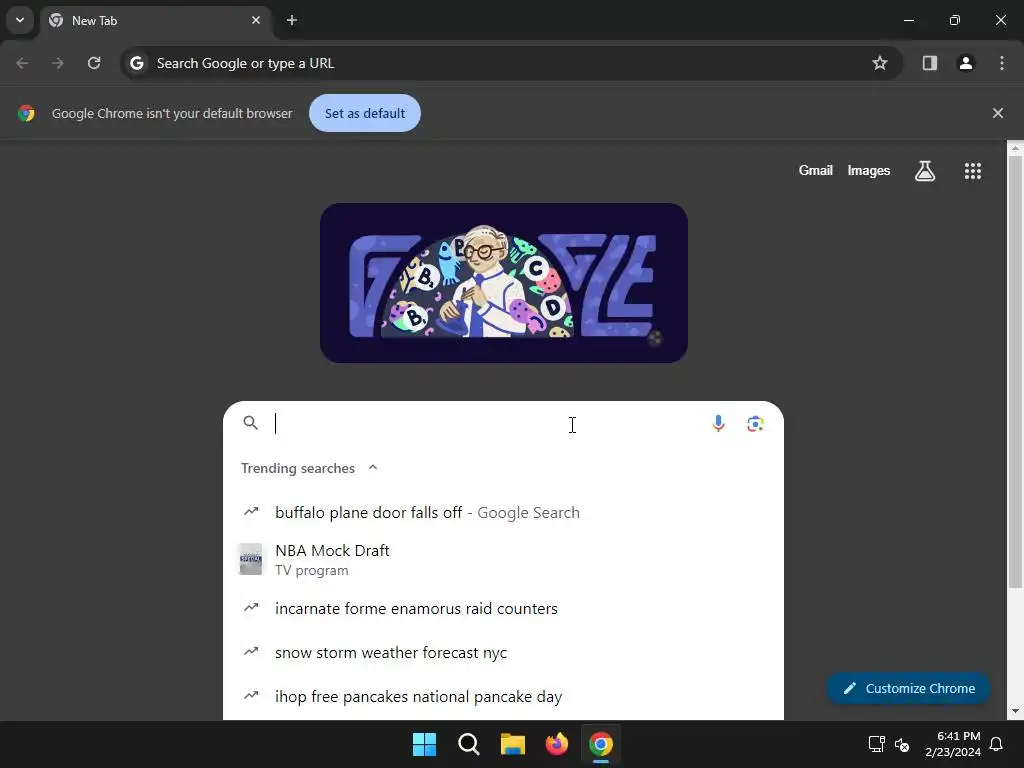1024x768 pixels.
Task: Select the New Tab tab
Action: pyautogui.click(x=155, y=20)
